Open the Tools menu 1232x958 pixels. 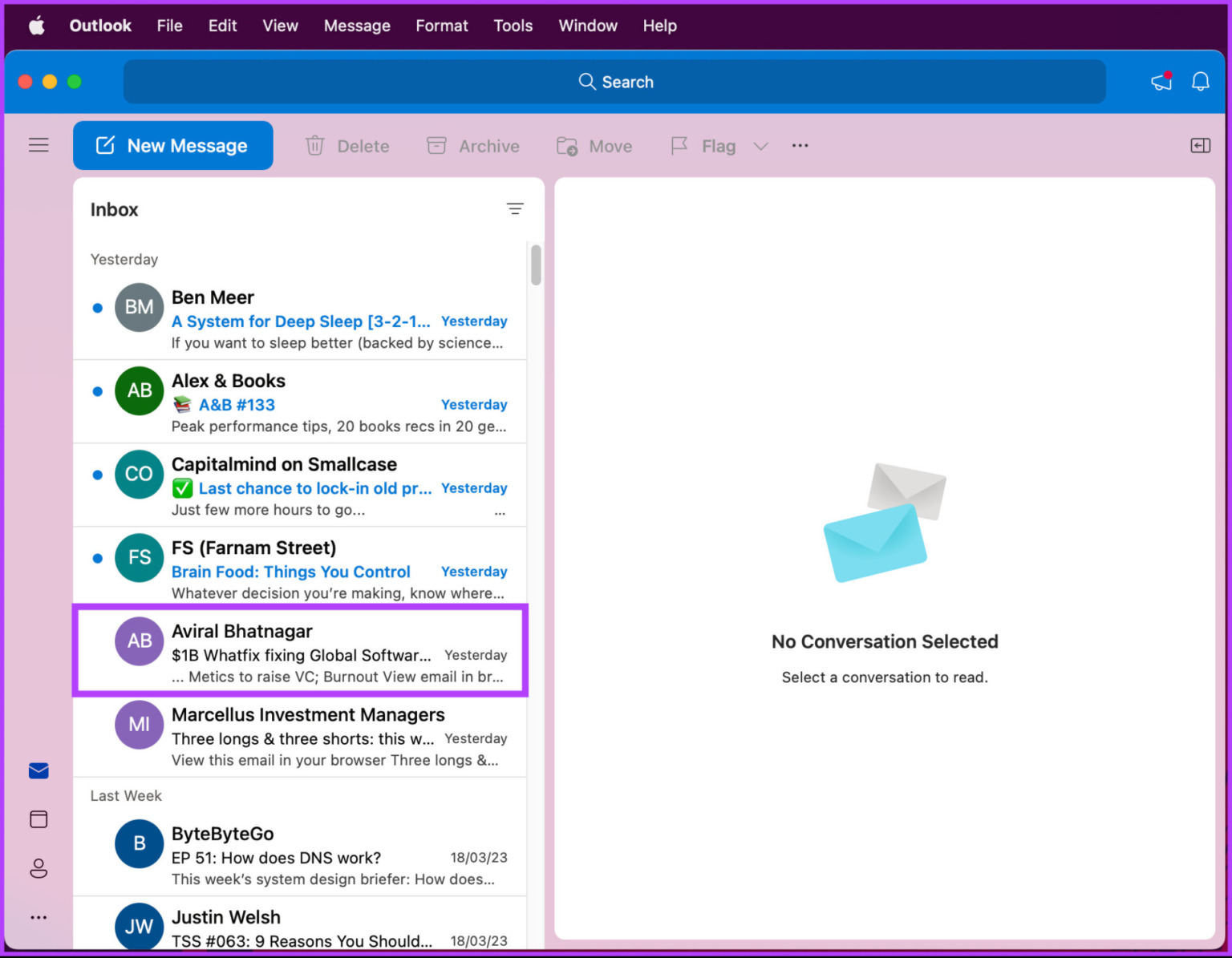(513, 25)
